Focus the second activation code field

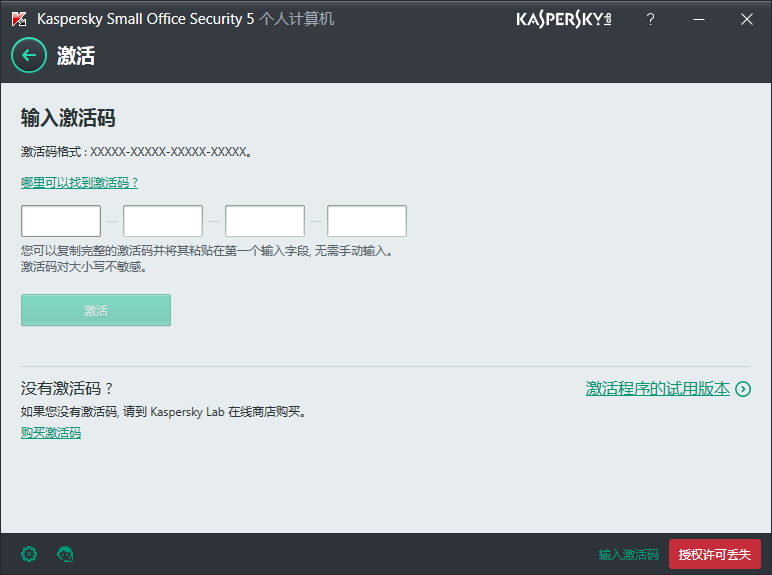[163, 221]
